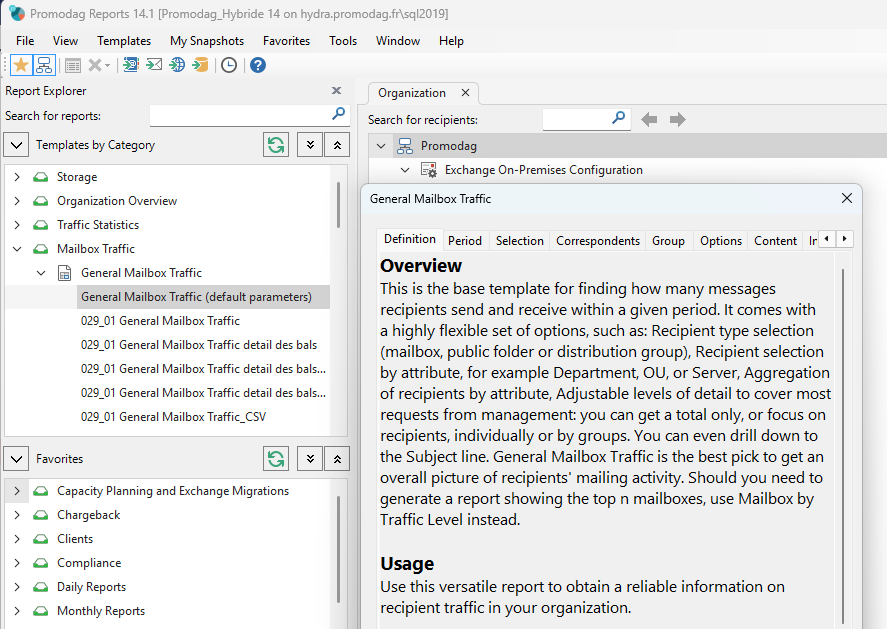Toggle the Organization tree toolbar icon
887x629 pixels.
point(44,65)
